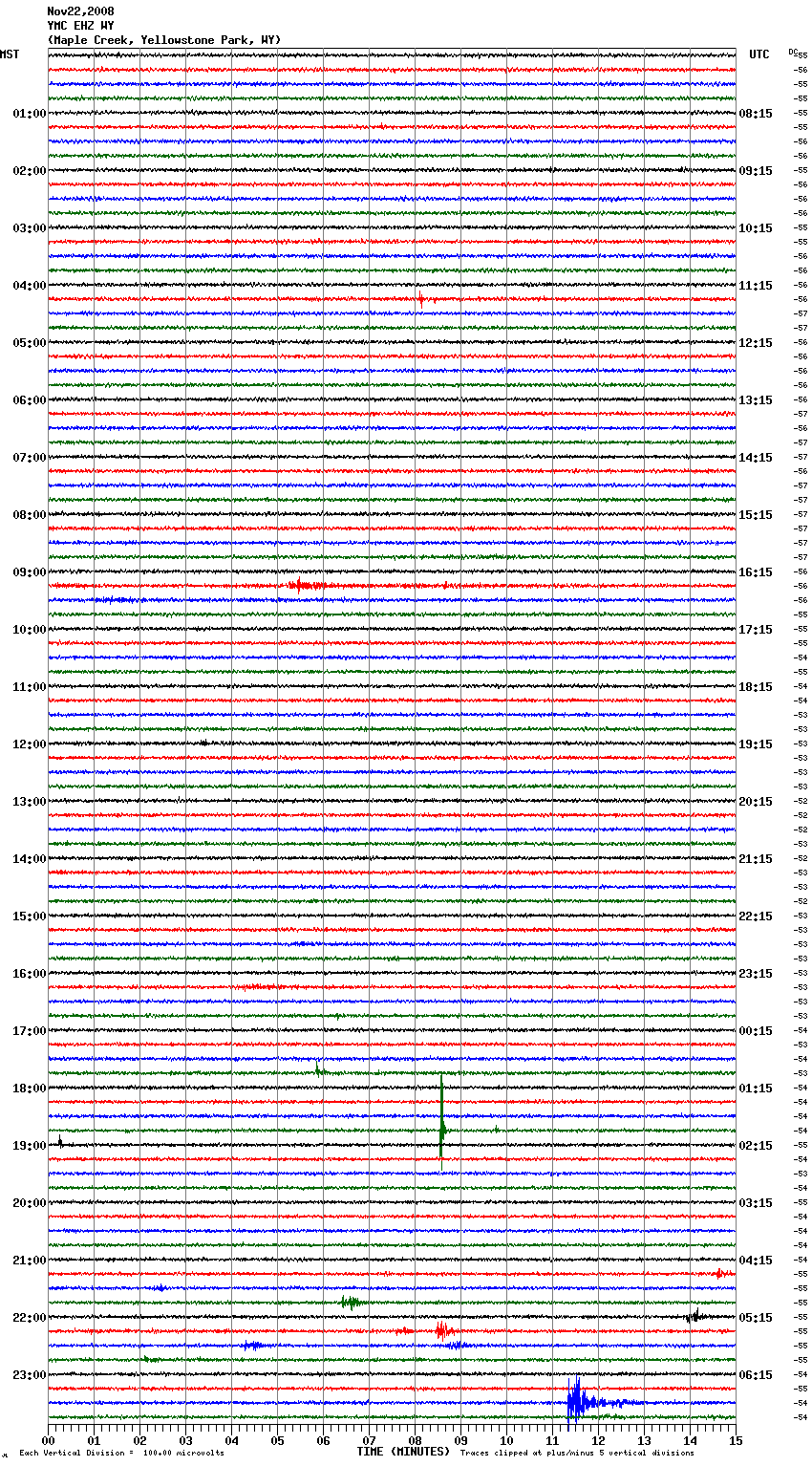
Task: Click minute 03 on the bottom time axis
Action: [185, 1440]
